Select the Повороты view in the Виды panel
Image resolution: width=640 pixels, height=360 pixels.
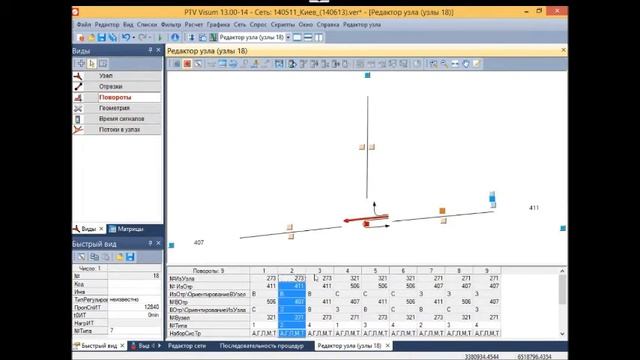[x=117, y=98]
